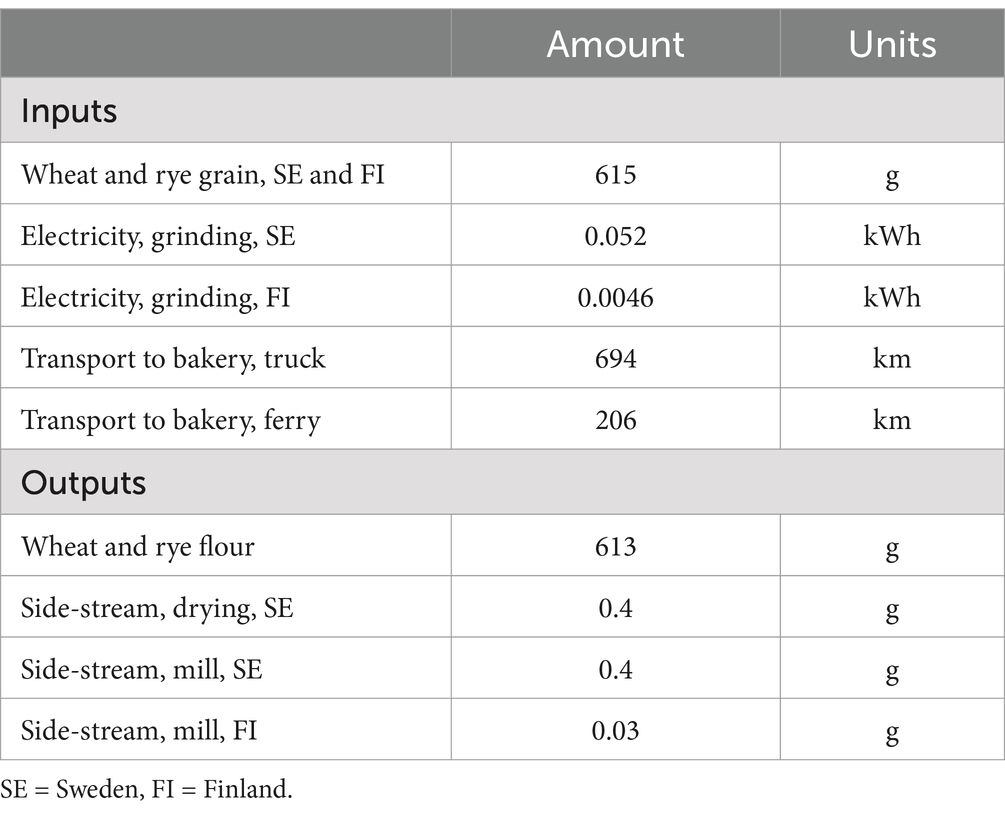
Task: Select the Inputs section heading
Action: [69, 111]
